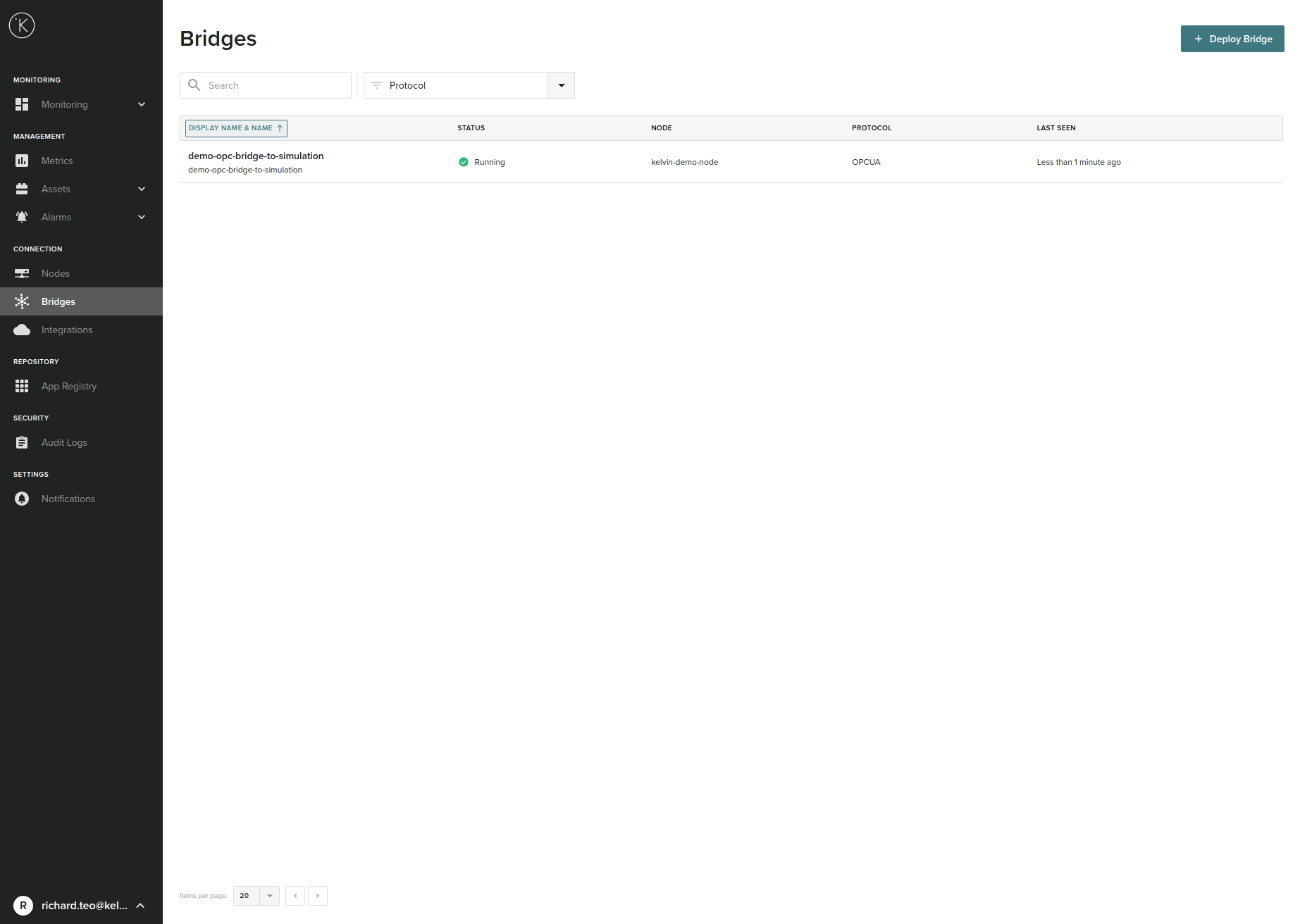
Task: Expand the Assets section
Action: (x=142, y=189)
